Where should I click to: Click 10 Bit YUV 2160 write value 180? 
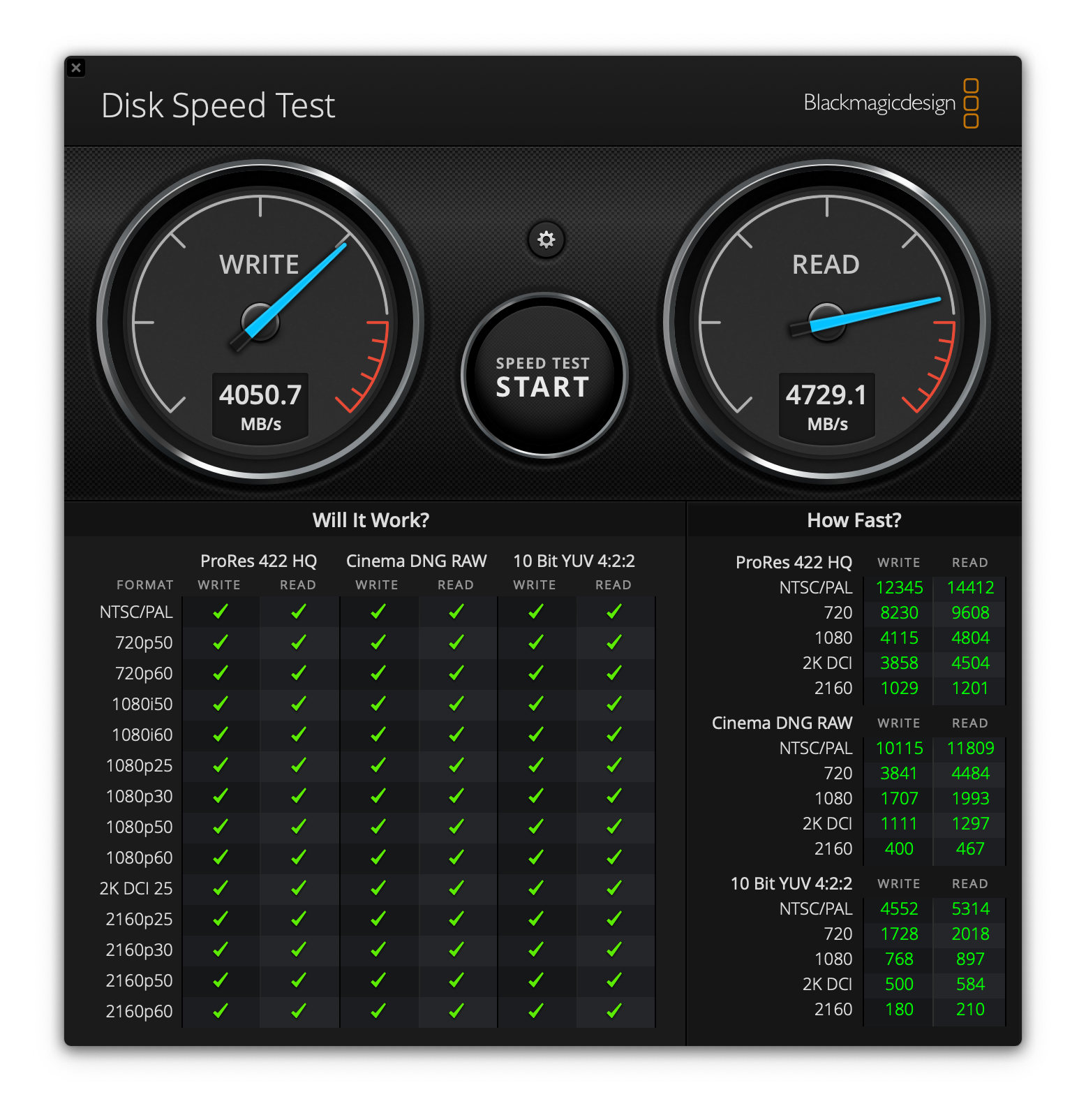click(899, 1010)
